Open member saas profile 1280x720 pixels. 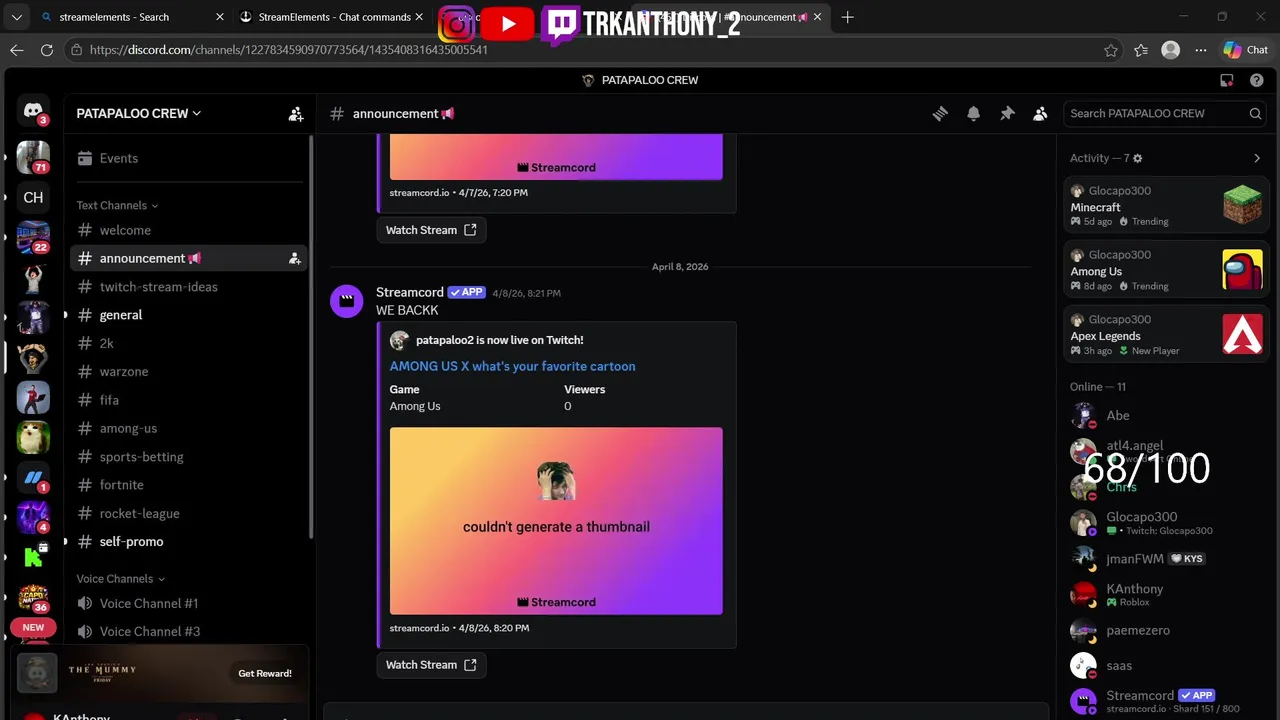click(x=1166, y=665)
